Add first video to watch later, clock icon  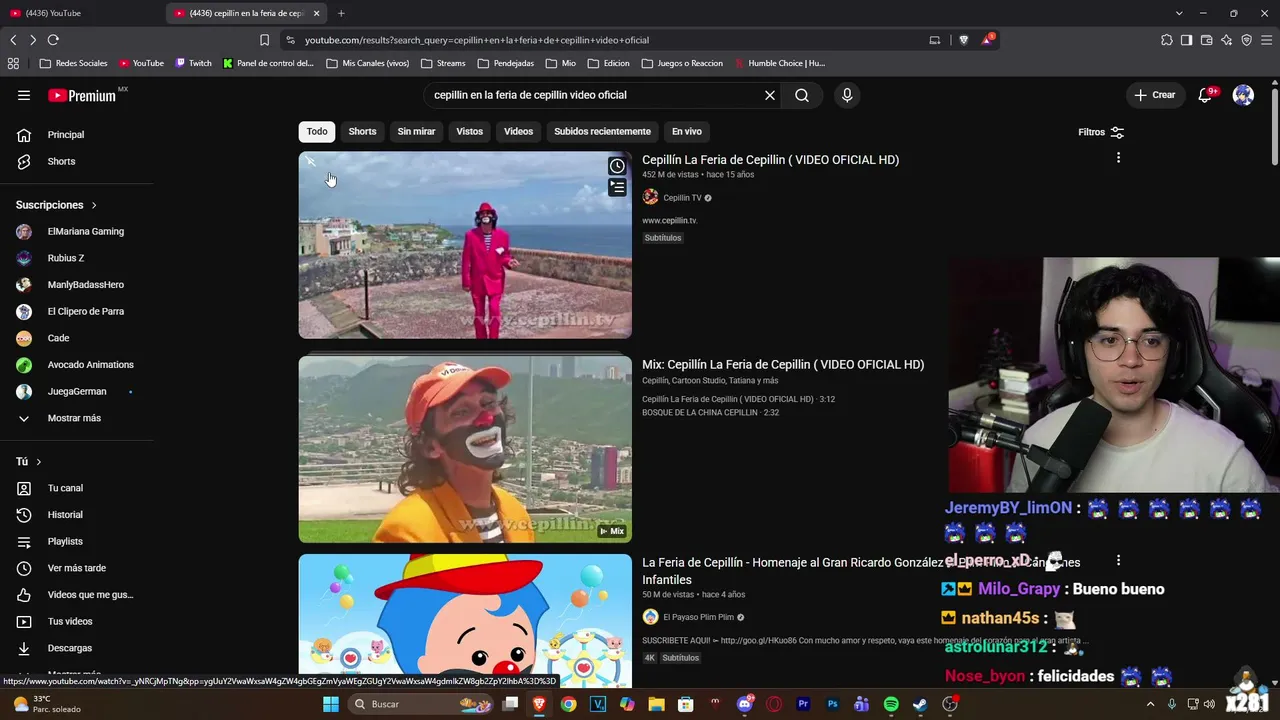(x=617, y=166)
